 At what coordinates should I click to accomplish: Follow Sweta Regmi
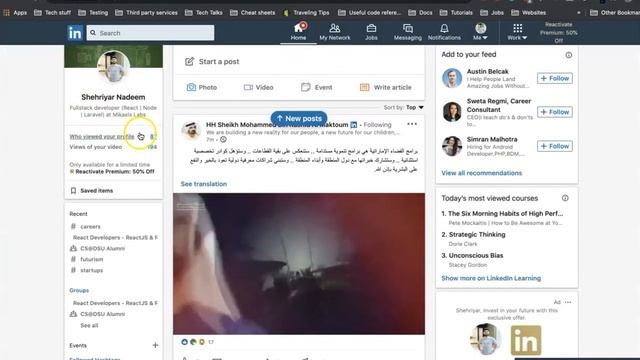pyautogui.click(x=555, y=112)
